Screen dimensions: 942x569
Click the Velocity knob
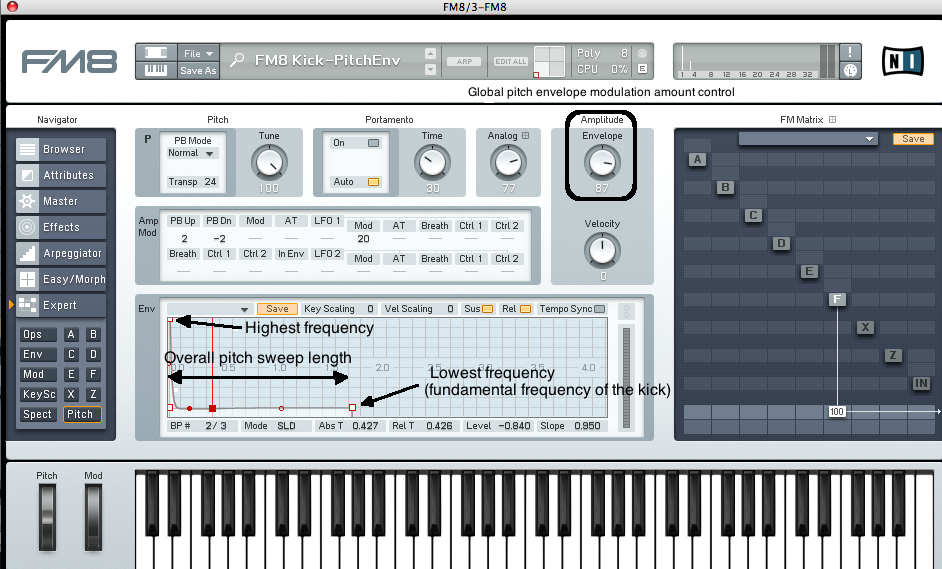pos(602,251)
